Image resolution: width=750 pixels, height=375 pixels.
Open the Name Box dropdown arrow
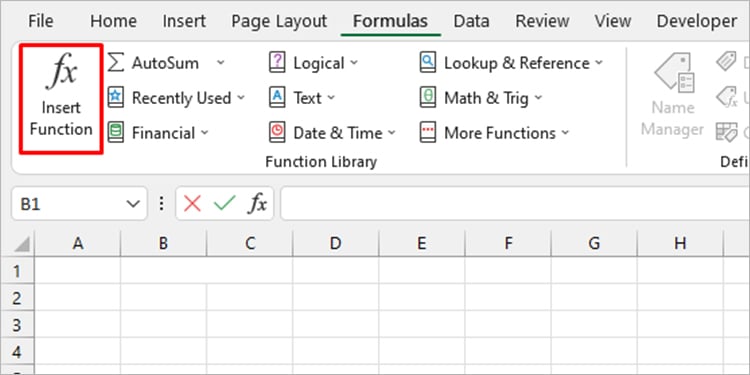(x=132, y=204)
